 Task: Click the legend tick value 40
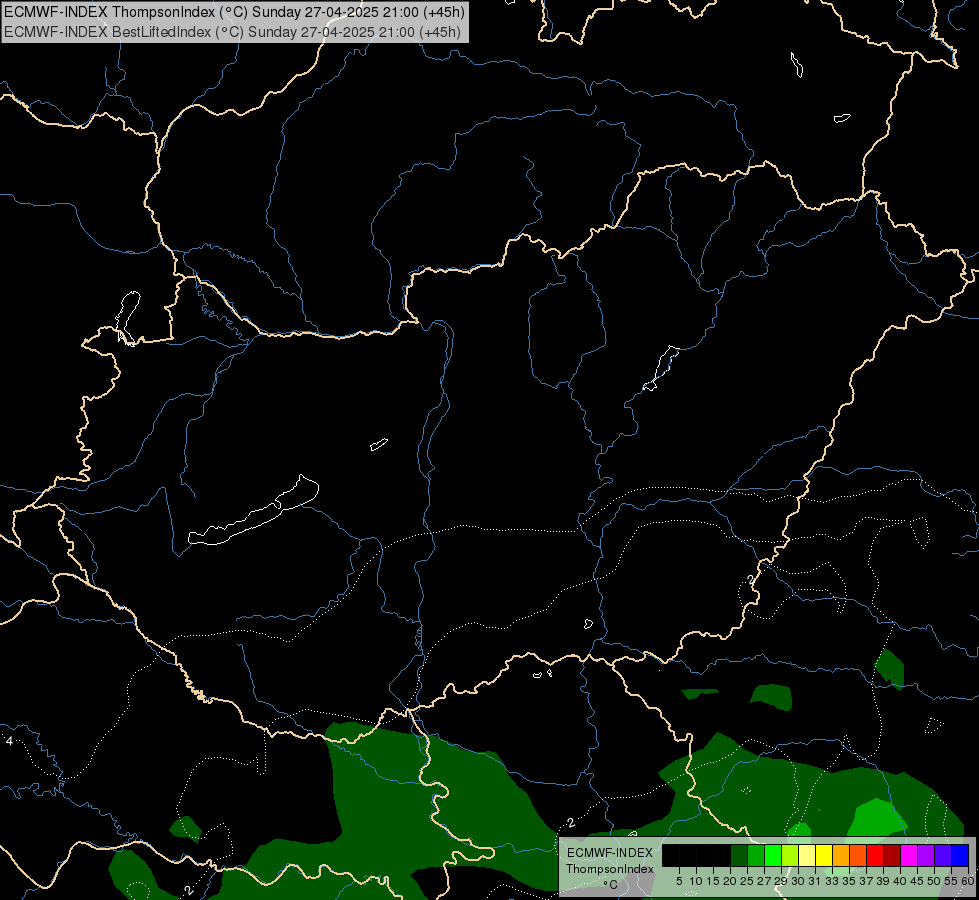tap(900, 881)
